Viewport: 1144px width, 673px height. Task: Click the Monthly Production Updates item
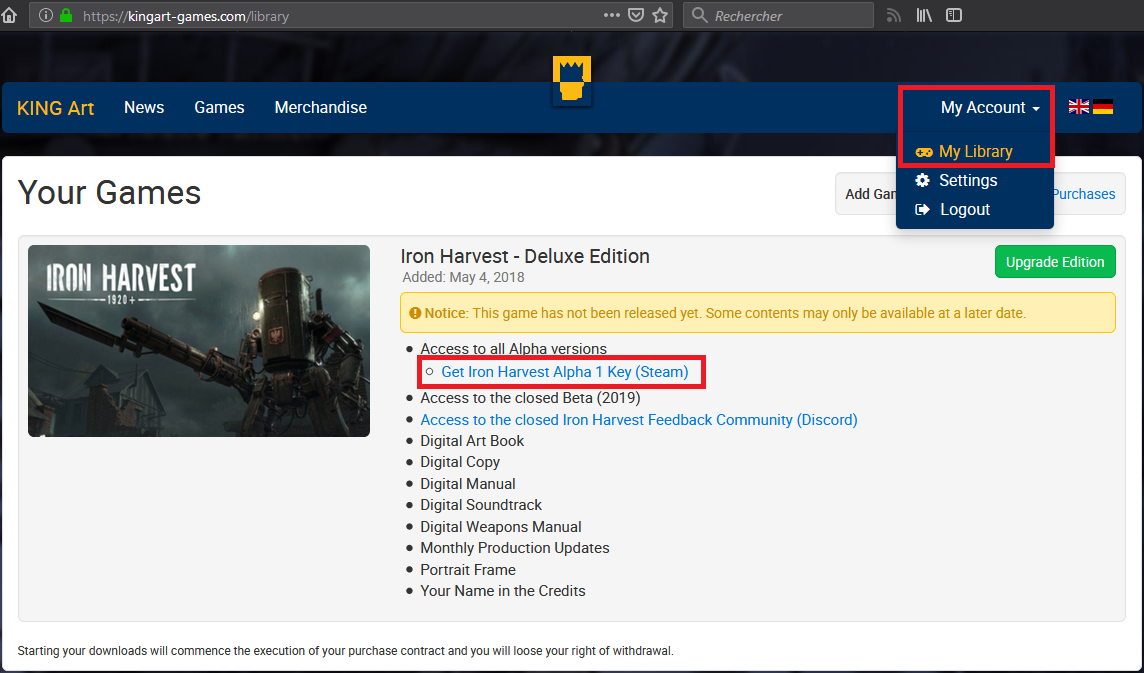click(514, 548)
